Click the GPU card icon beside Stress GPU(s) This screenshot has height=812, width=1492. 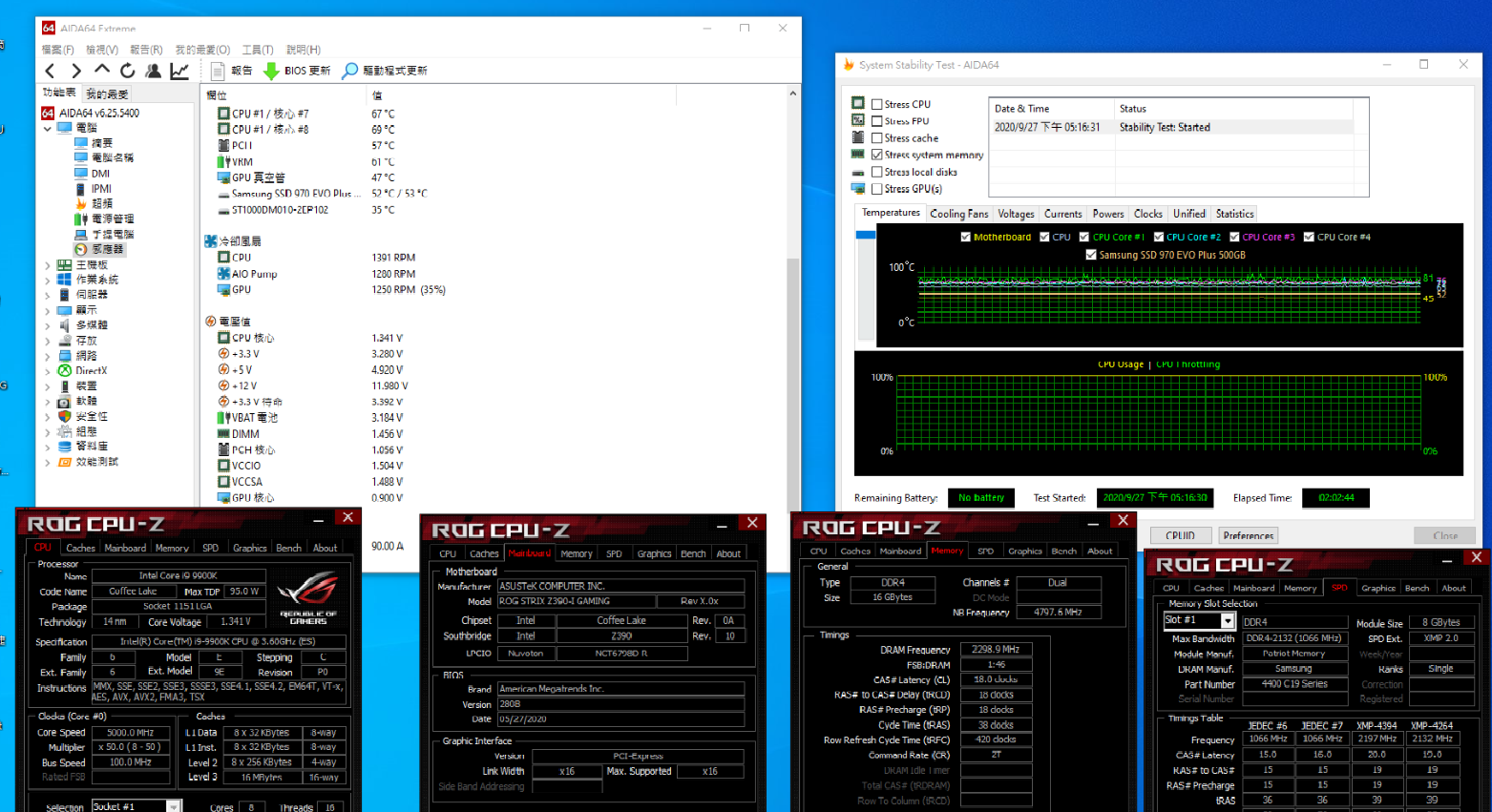(858, 189)
